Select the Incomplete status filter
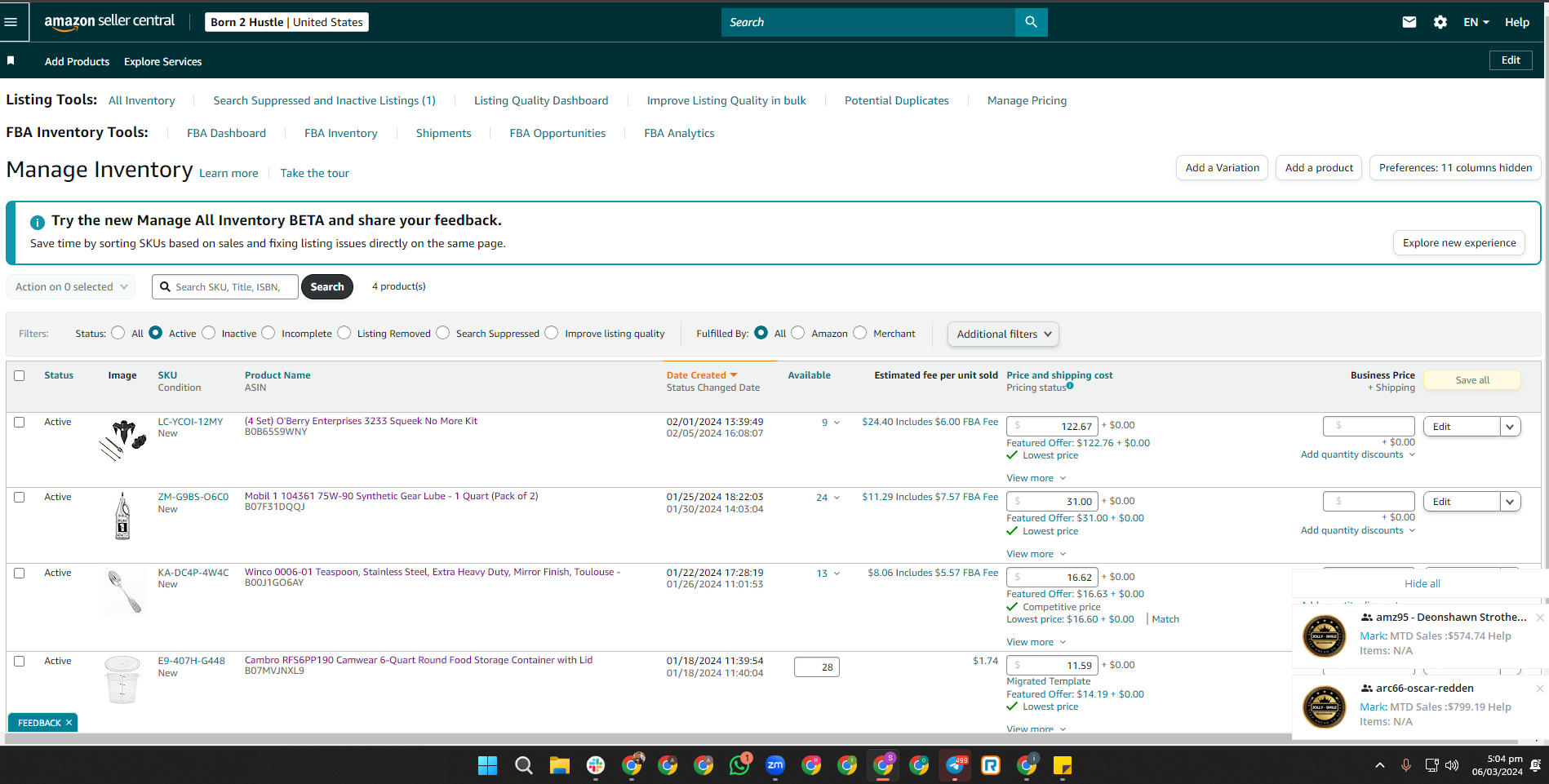 pyautogui.click(x=269, y=333)
